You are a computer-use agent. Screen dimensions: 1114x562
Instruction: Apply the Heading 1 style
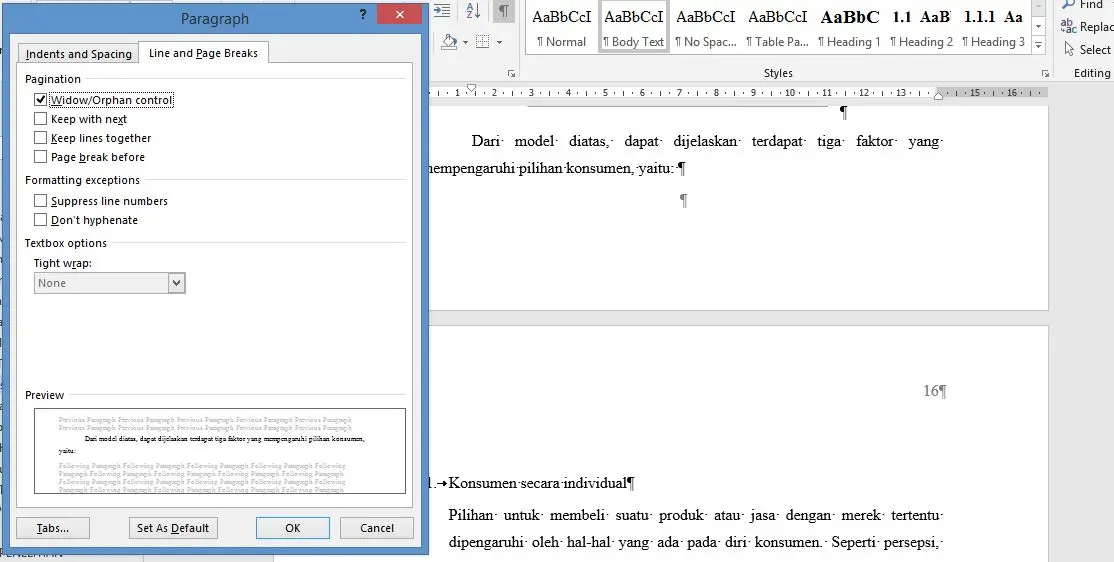pos(849,27)
